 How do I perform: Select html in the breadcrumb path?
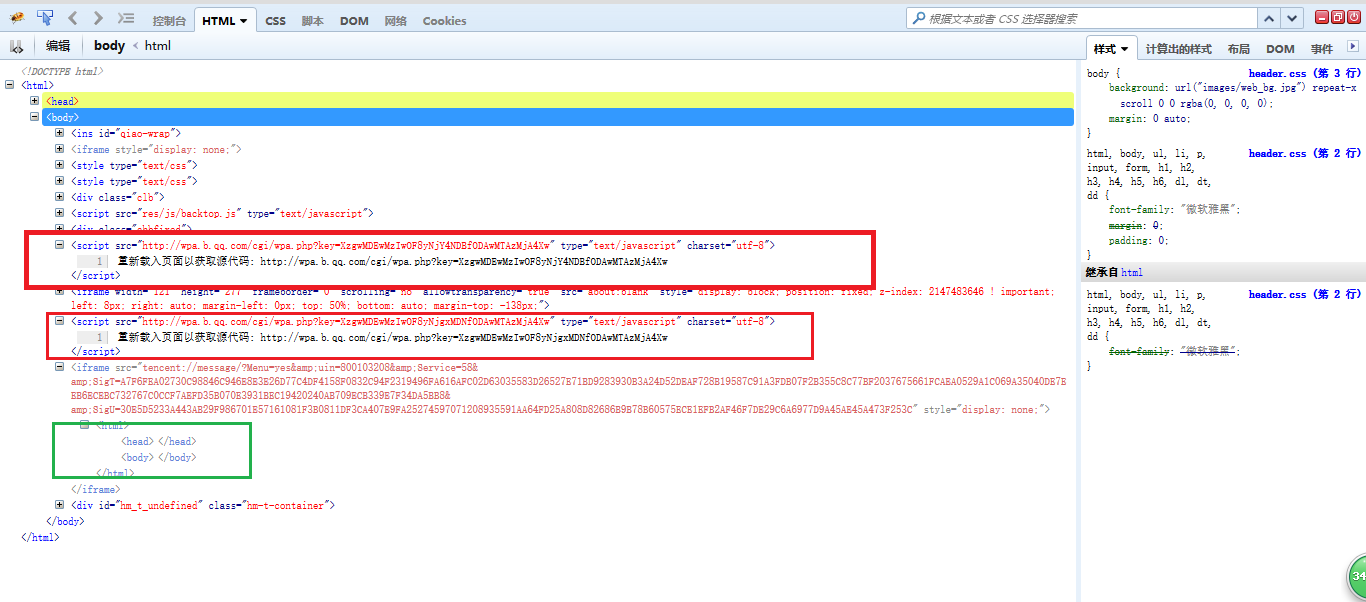[158, 46]
